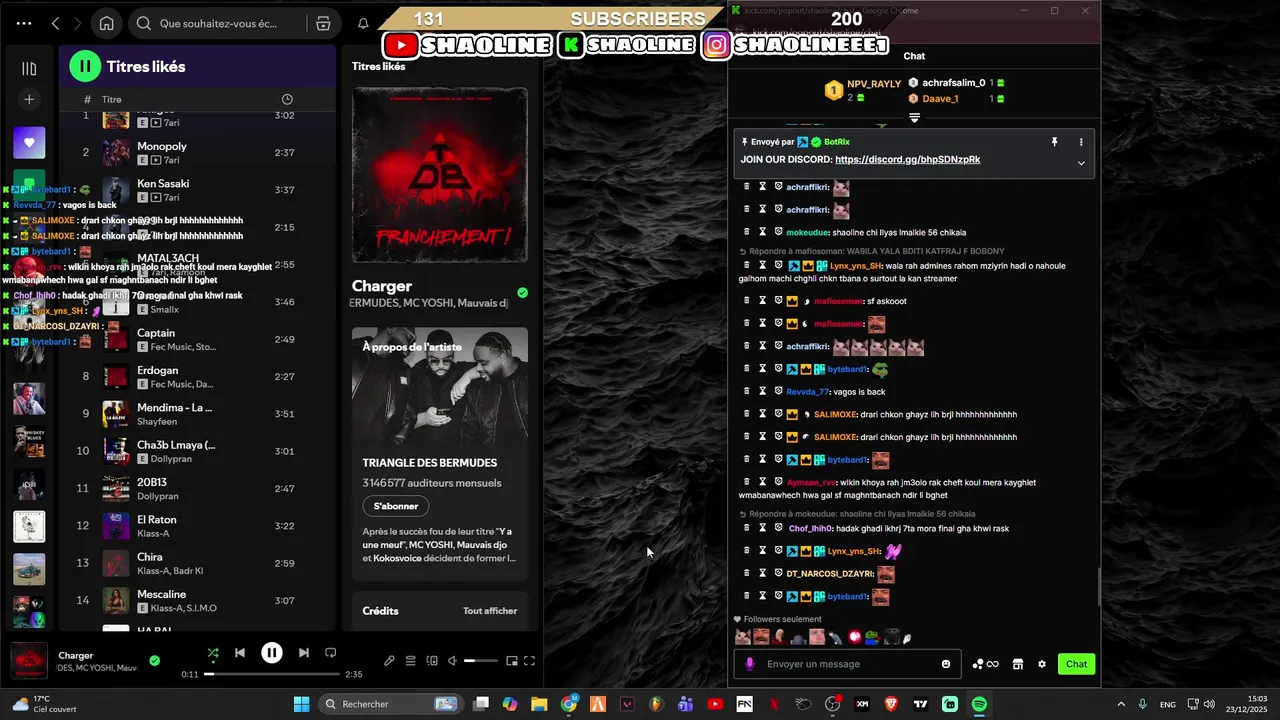Open emoji picker in Kick chat input

point(946,664)
